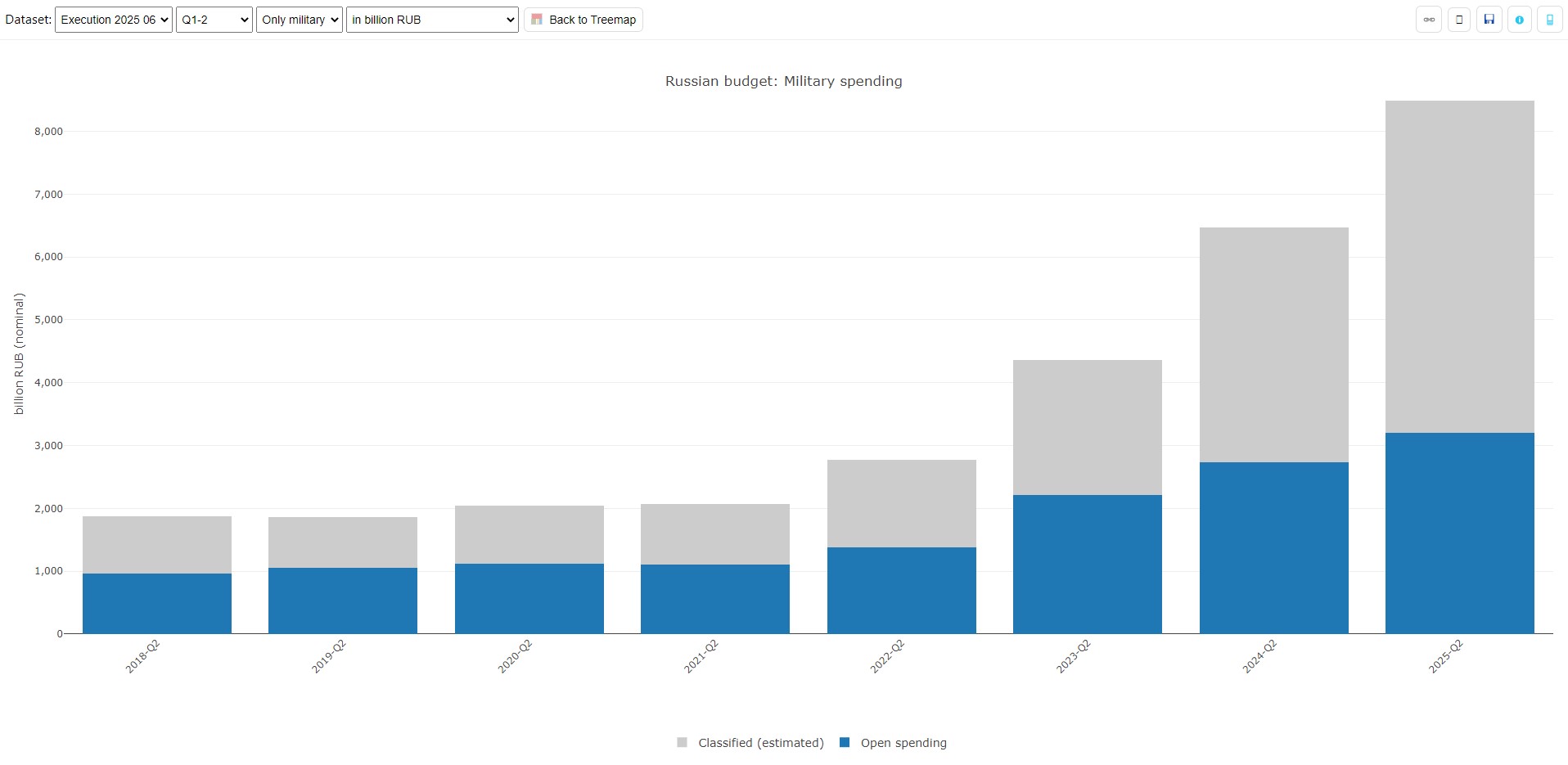Click the 2020-Q2 x-axis label
The image size is (1568, 765).
pos(515,657)
